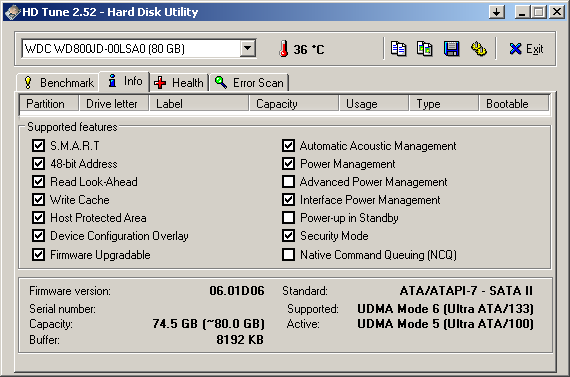Minimize the HD Tune window

pos(522,12)
